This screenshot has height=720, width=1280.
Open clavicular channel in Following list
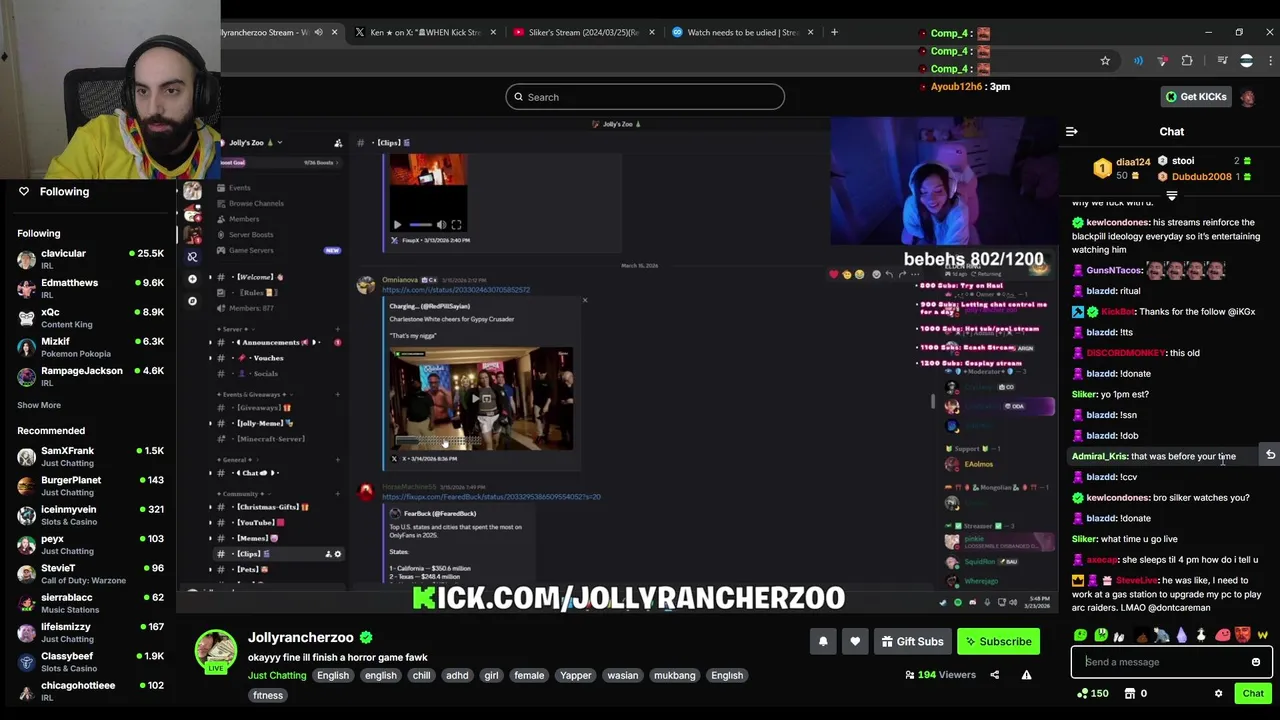click(90, 259)
